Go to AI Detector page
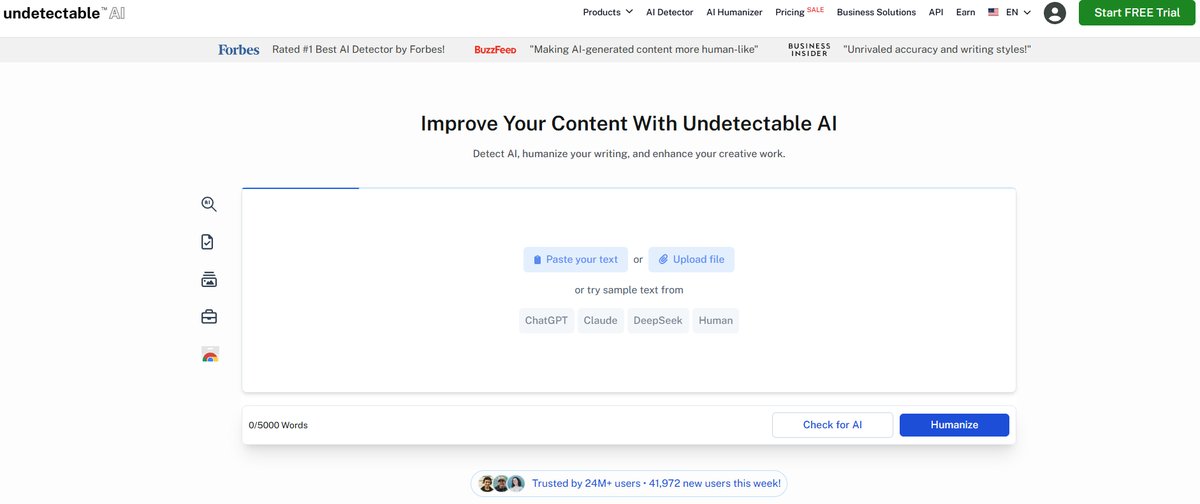Screen dimensions: 1200x504 click(669, 12)
